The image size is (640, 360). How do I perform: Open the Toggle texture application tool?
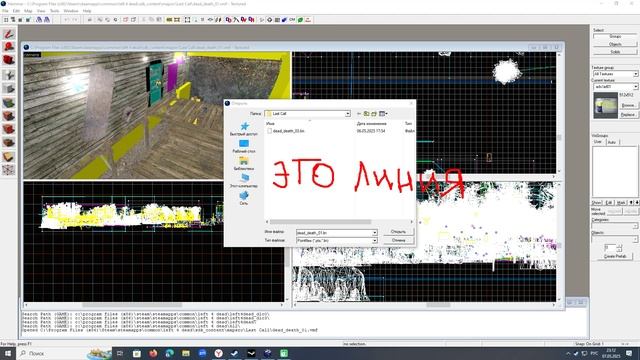click(9, 102)
